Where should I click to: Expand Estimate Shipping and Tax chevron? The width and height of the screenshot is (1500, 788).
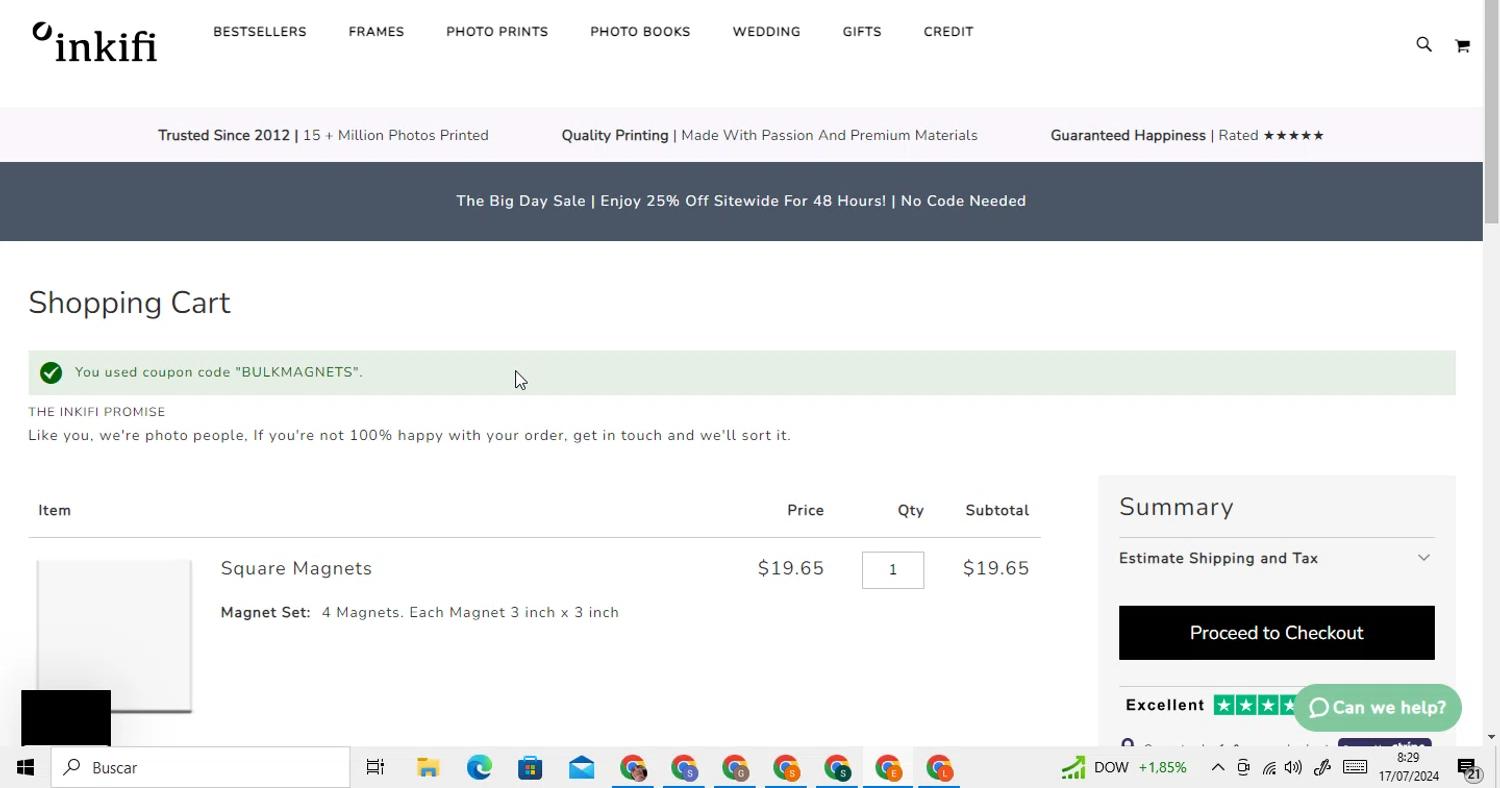(1424, 558)
